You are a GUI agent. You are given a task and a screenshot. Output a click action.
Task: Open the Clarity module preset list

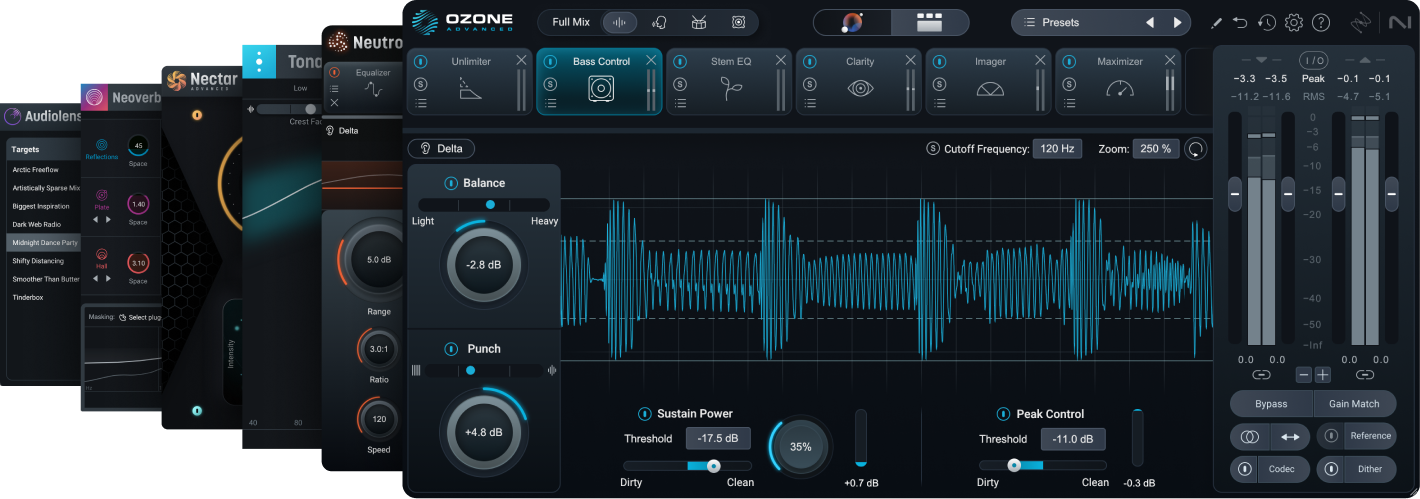[810, 102]
